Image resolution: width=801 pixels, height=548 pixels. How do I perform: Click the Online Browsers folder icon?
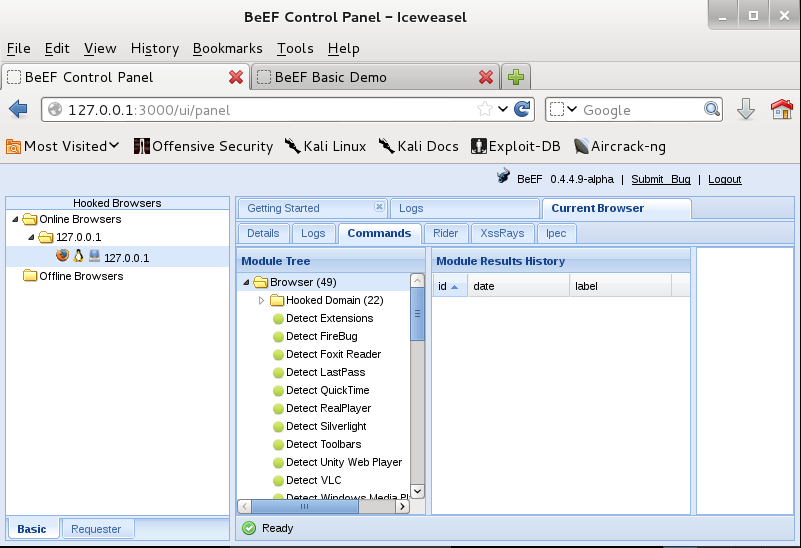click(x=30, y=219)
